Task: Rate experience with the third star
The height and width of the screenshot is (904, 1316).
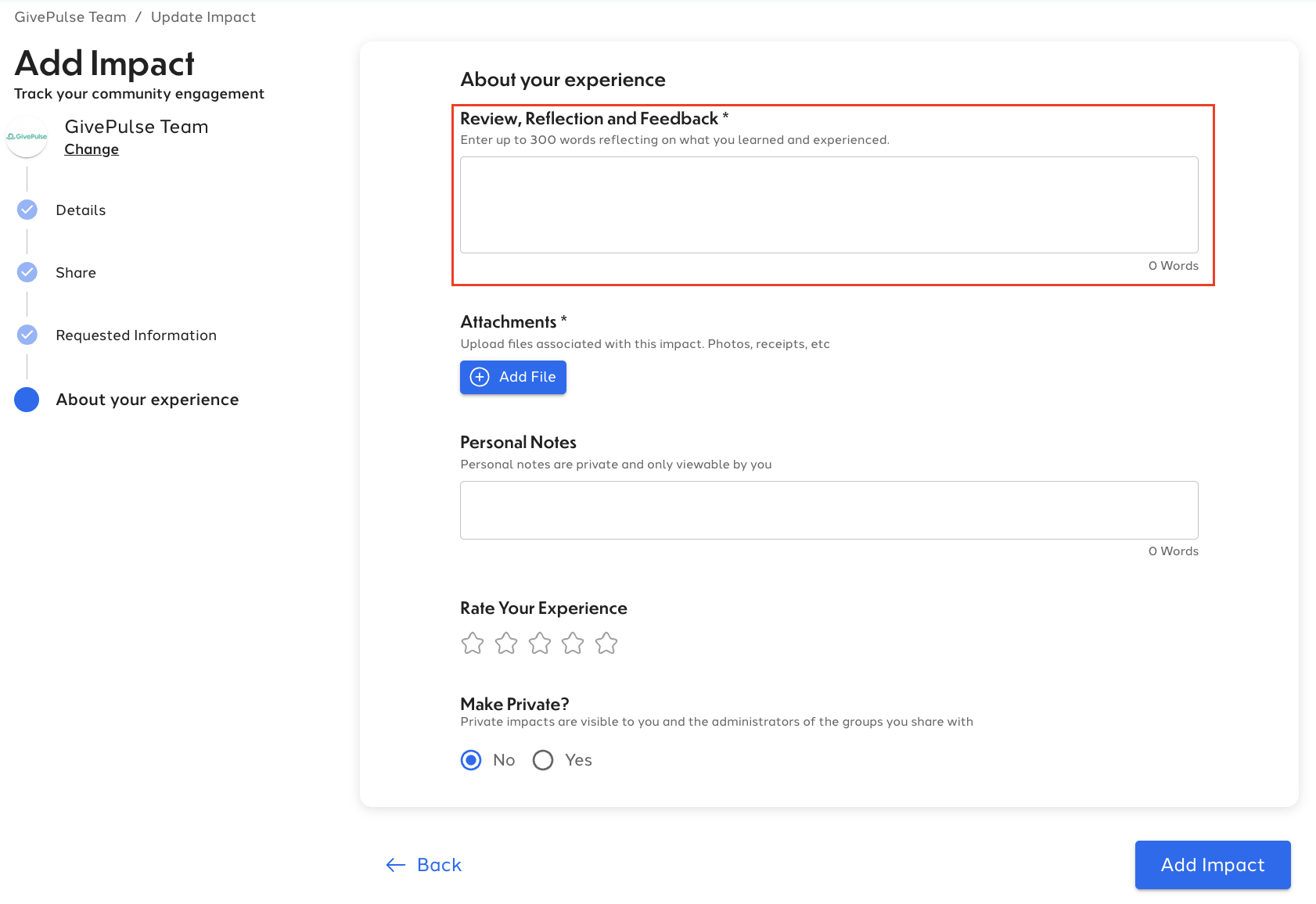Action: 540,644
